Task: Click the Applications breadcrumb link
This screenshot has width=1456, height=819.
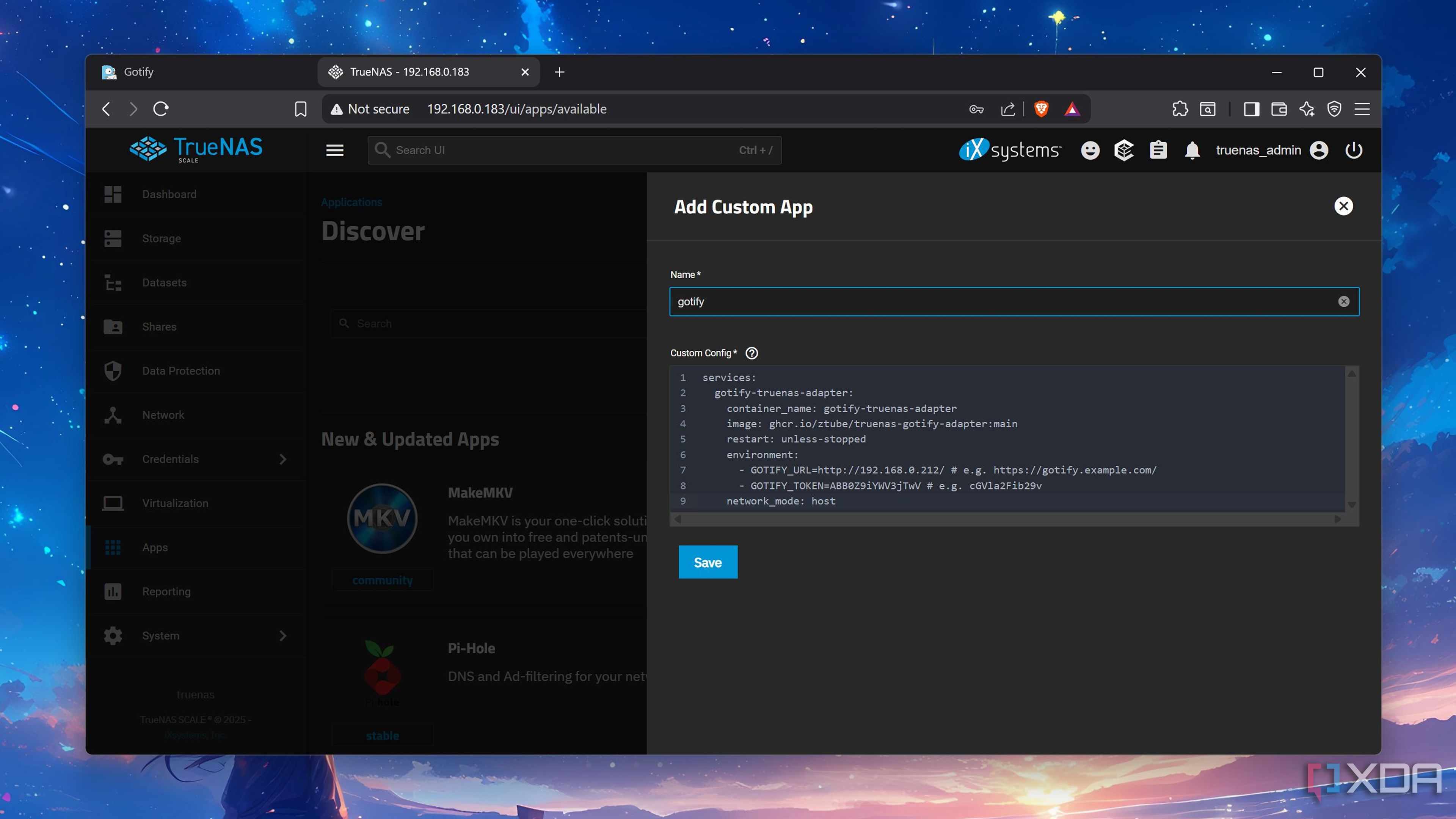Action: [x=351, y=202]
